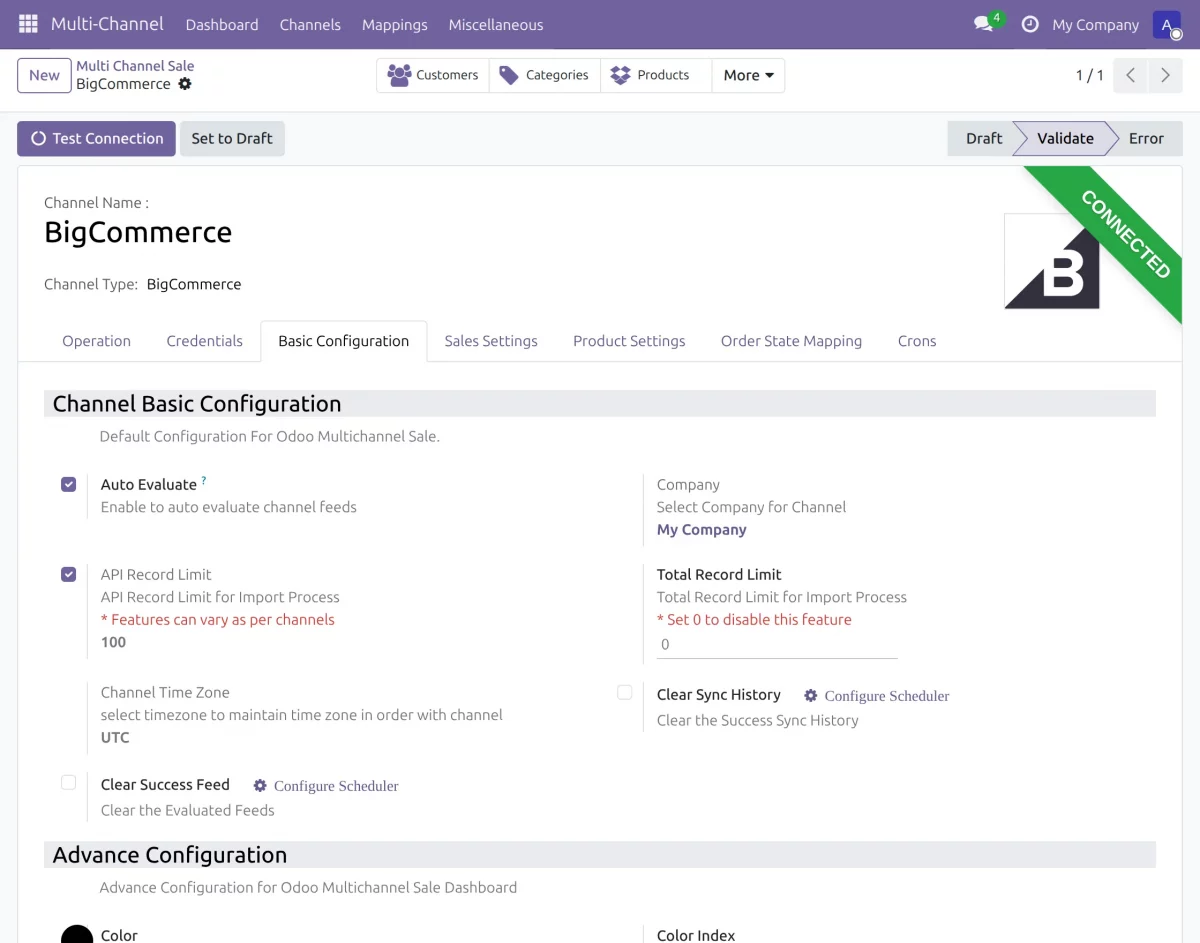Click the Test Connection button
Viewport: 1200px width, 943px height.
click(x=96, y=139)
